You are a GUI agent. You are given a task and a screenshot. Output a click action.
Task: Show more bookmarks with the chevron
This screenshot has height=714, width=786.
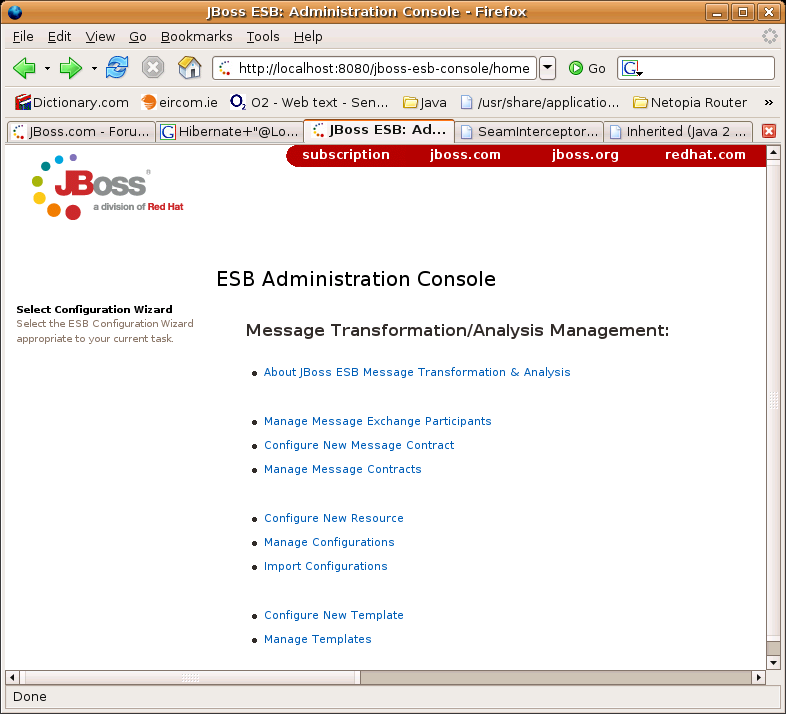(x=768, y=102)
